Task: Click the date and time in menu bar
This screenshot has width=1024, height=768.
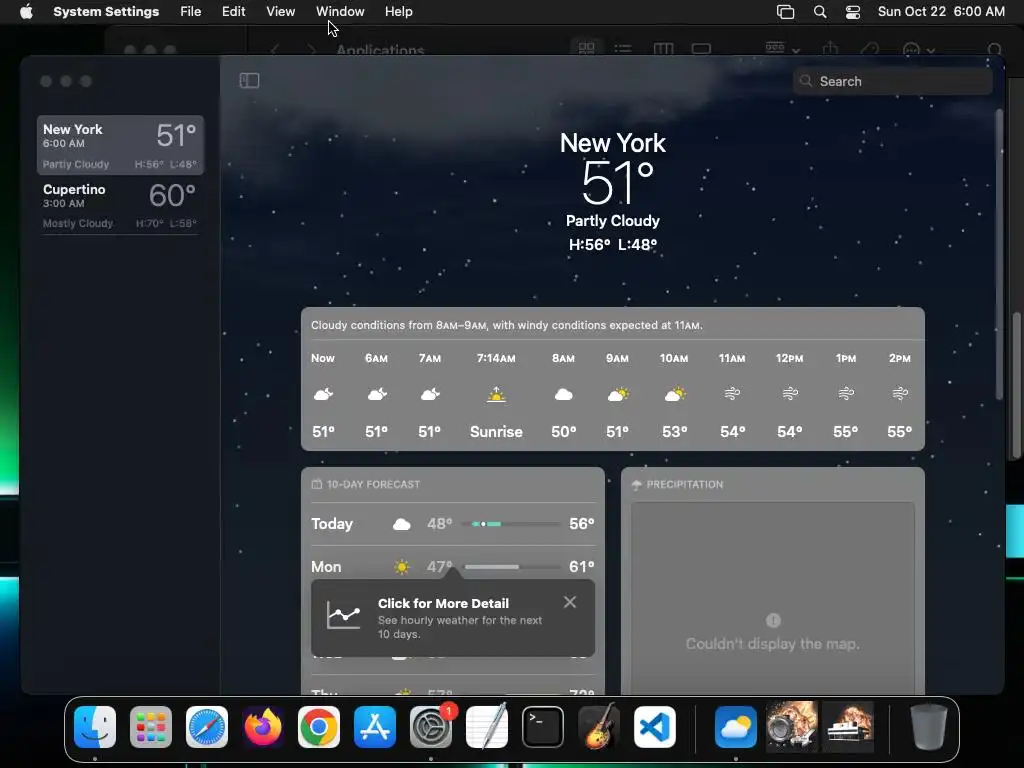Action: click(941, 11)
